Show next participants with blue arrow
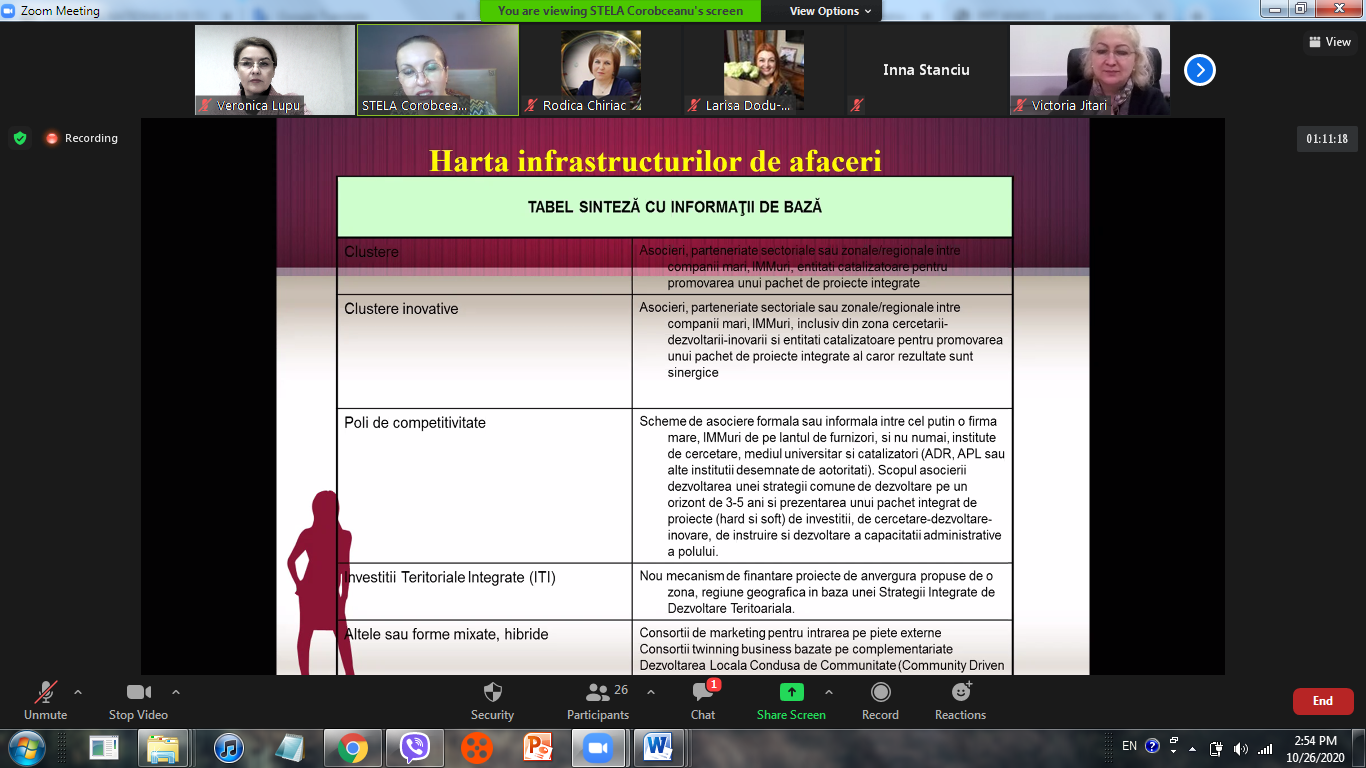This screenshot has height=768, width=1366. [x=1200, y=70]
